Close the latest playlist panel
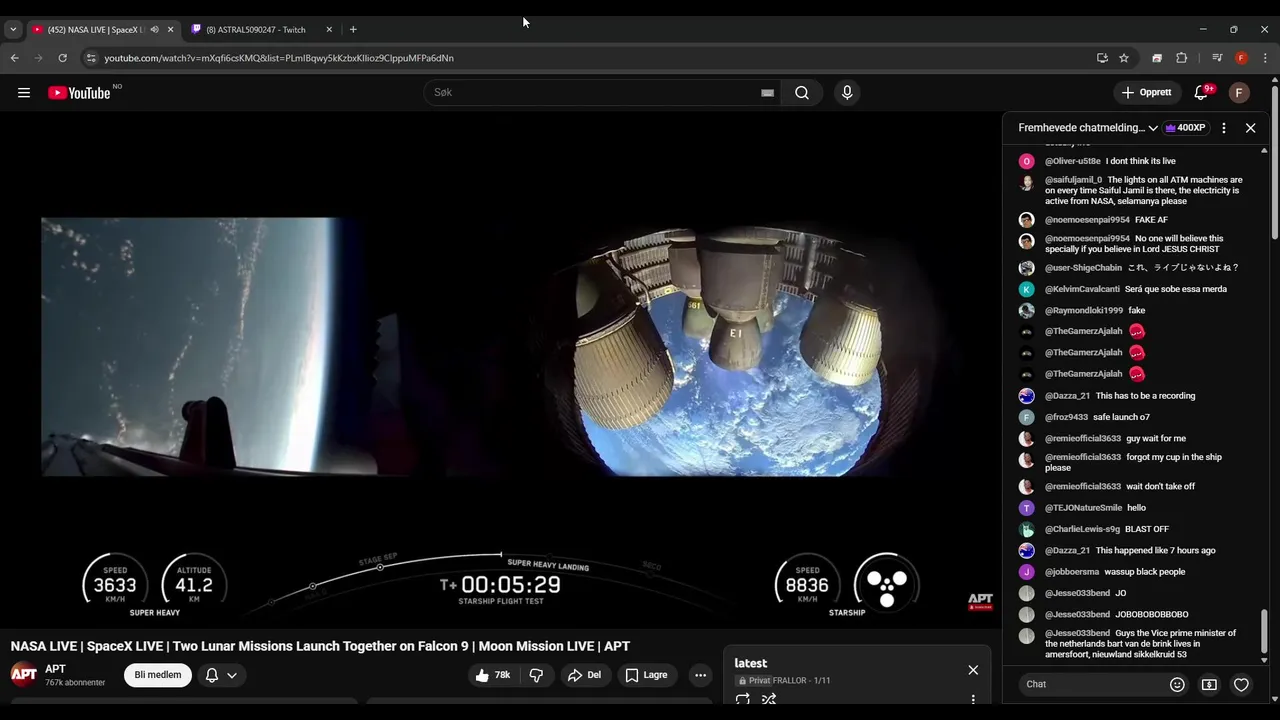 [973, 670]
